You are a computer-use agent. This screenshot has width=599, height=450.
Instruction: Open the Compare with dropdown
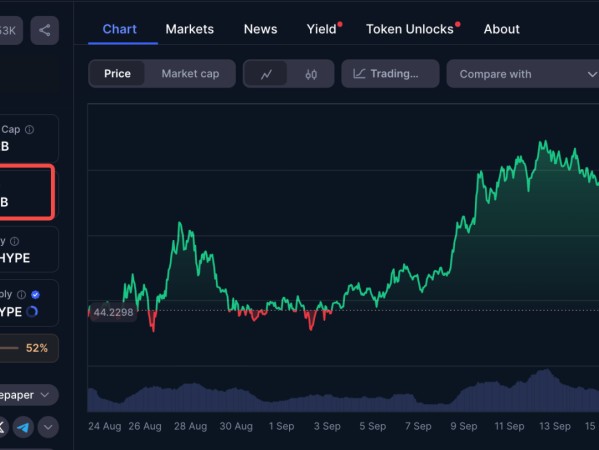tap(523, 74)
